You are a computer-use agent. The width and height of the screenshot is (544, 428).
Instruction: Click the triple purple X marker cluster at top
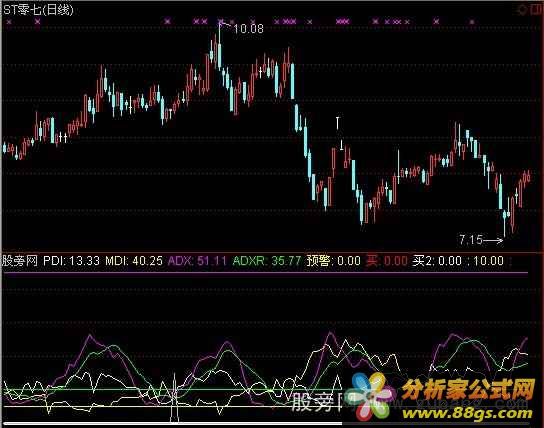click(342, 22)
